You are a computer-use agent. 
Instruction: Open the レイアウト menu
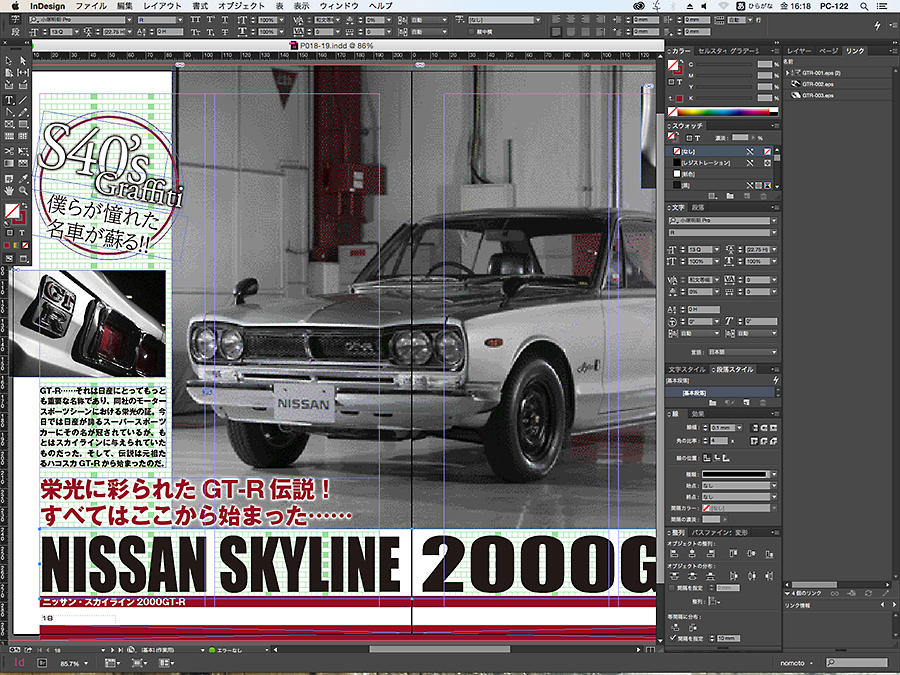162,6
